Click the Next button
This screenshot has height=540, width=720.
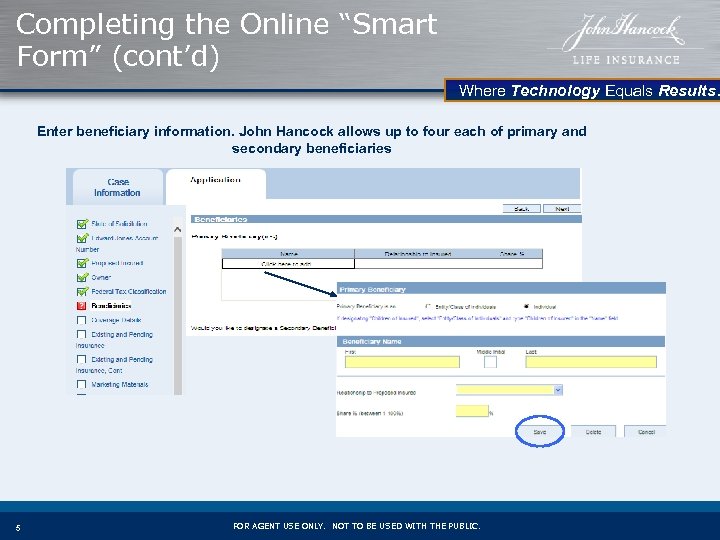click(562, 209)
